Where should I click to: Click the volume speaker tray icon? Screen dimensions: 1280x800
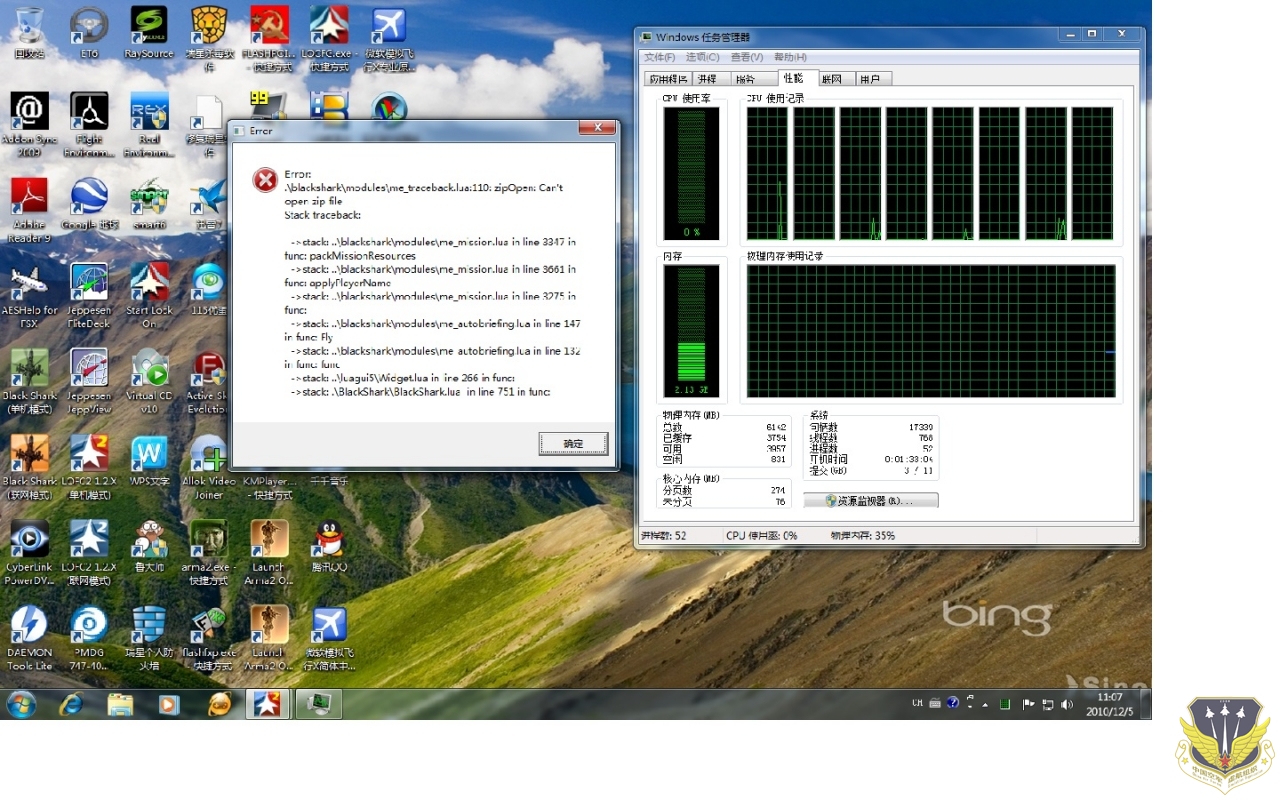pos(1067,704)
